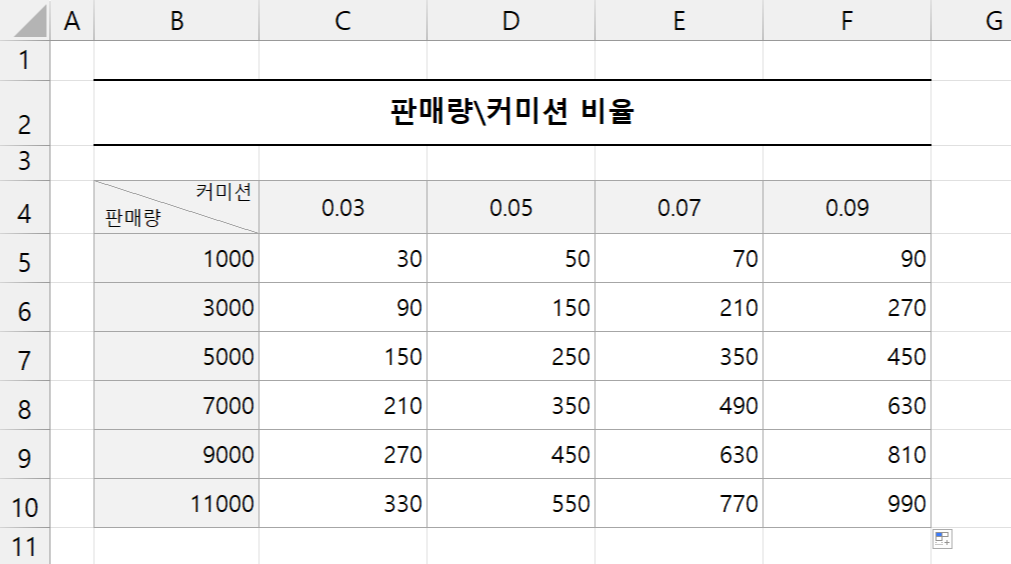The width and height of the screenshot is (1011, 564).
Task: Click cell D8 with value 350
Action: pyautogui.click(x=511, y=405)
